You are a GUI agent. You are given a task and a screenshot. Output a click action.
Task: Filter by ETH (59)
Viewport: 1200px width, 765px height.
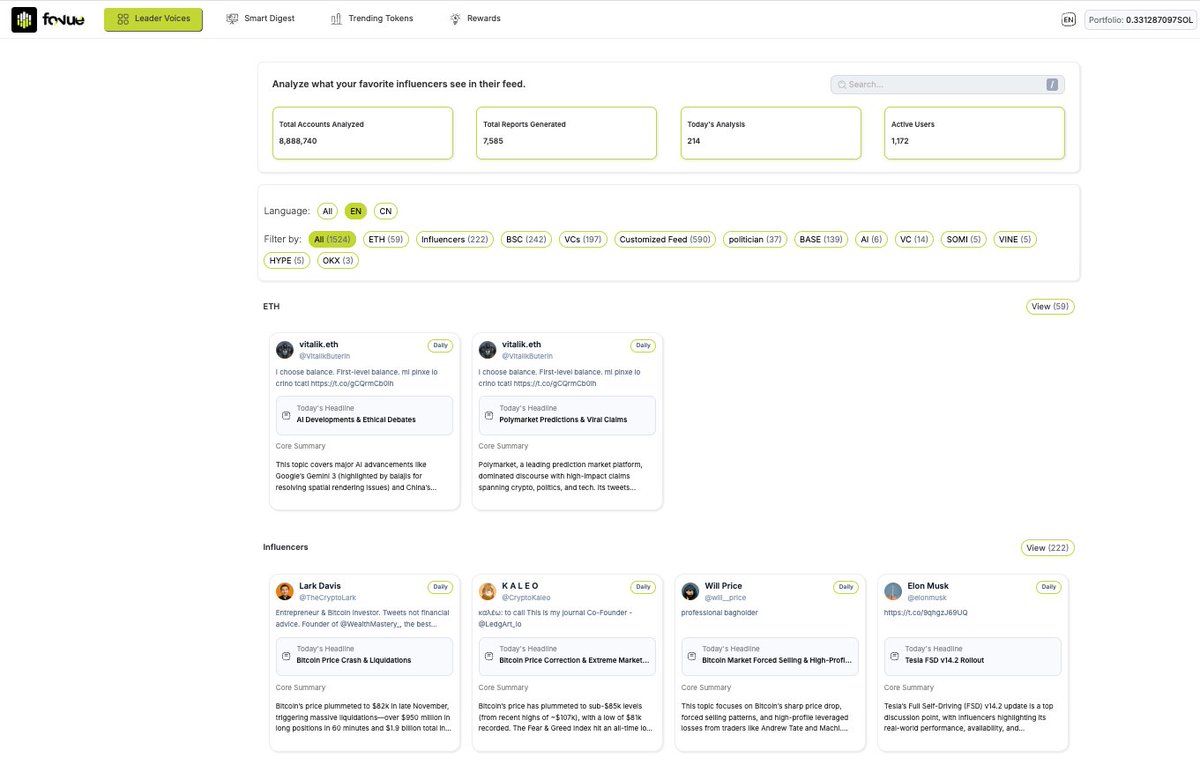[x=385, y=240]
